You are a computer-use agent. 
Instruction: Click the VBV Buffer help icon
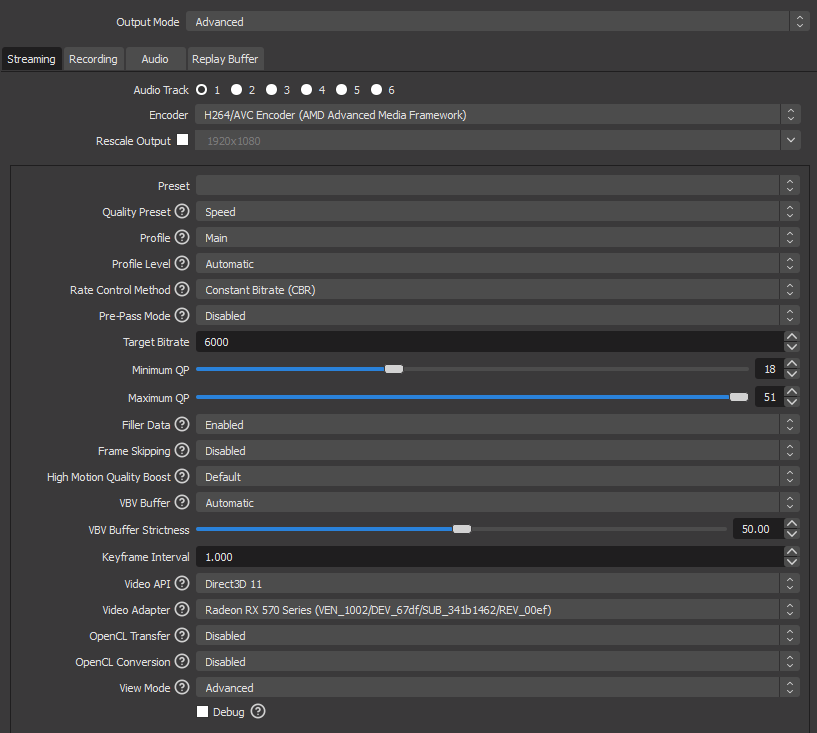(x=182, y=503)
